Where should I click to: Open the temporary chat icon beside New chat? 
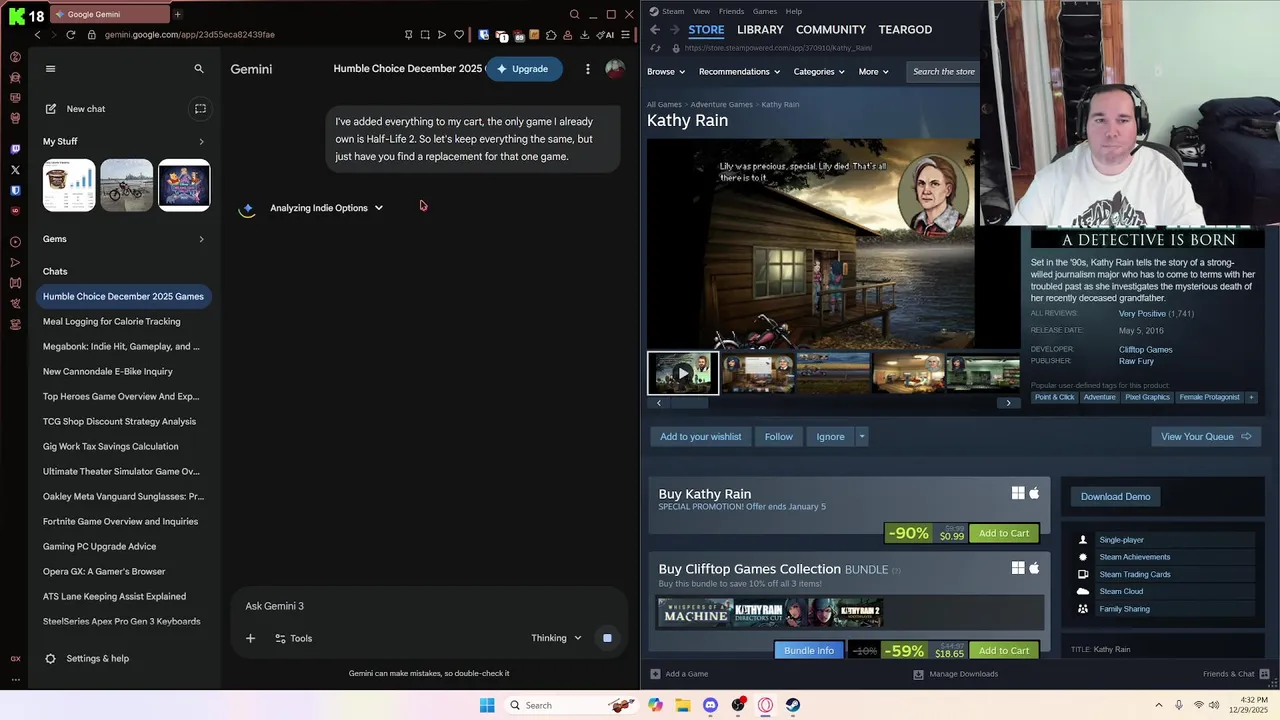[200, 109]
